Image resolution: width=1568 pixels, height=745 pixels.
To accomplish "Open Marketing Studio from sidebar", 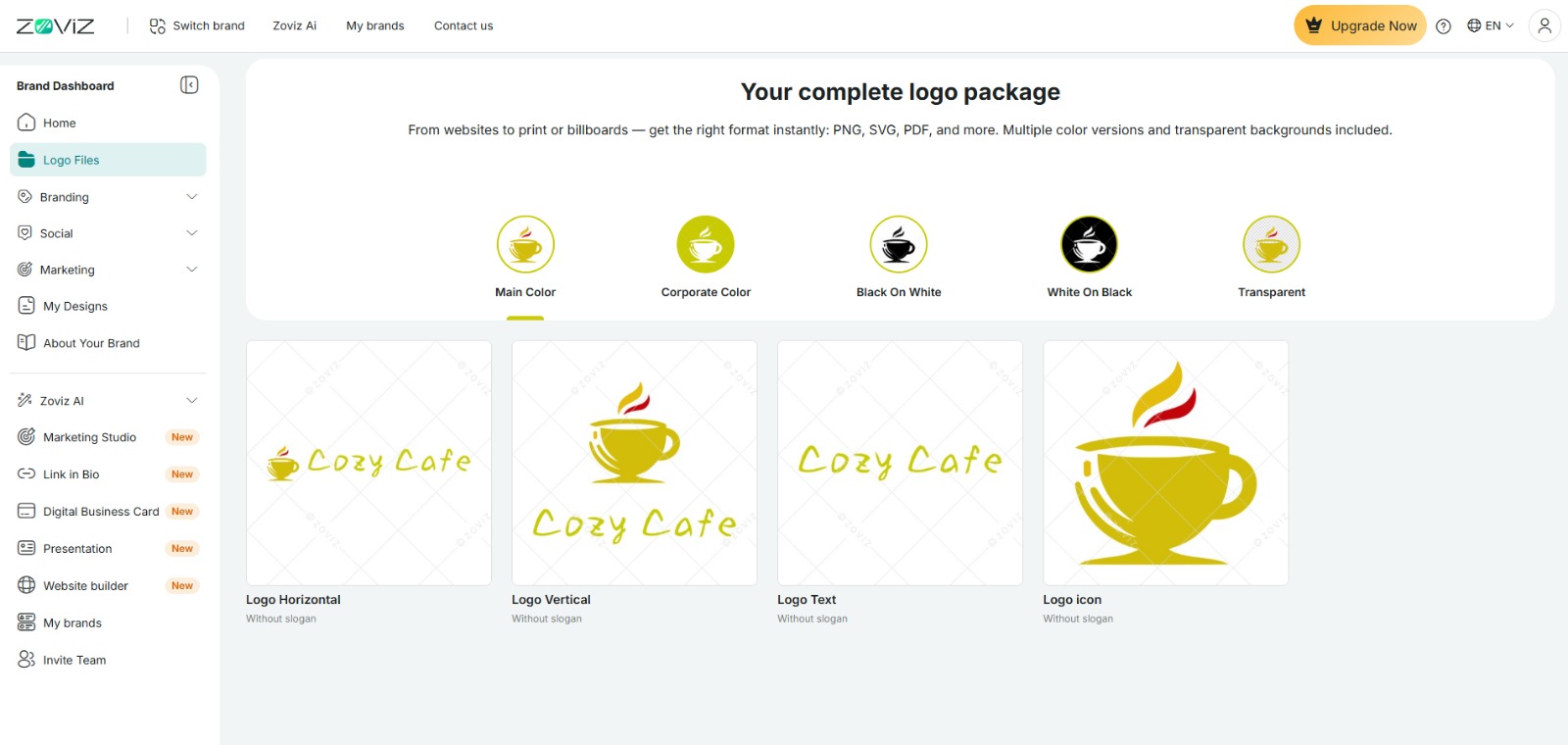I will coord(89,437).
